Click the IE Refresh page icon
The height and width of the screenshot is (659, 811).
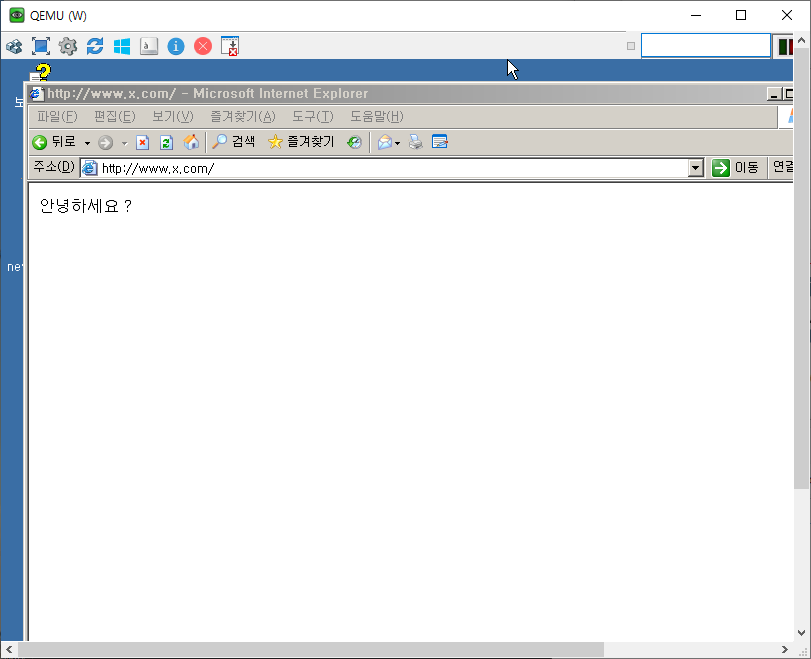(x=166, y=142)
